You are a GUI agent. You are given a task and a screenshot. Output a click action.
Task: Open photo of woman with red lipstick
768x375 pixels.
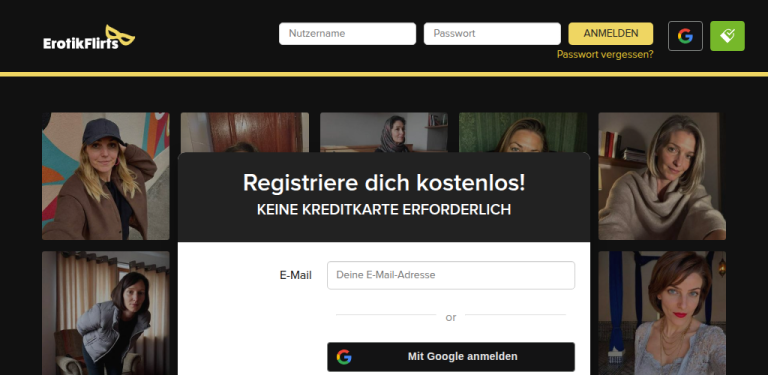pyautogui.click(x=662, y=313)
